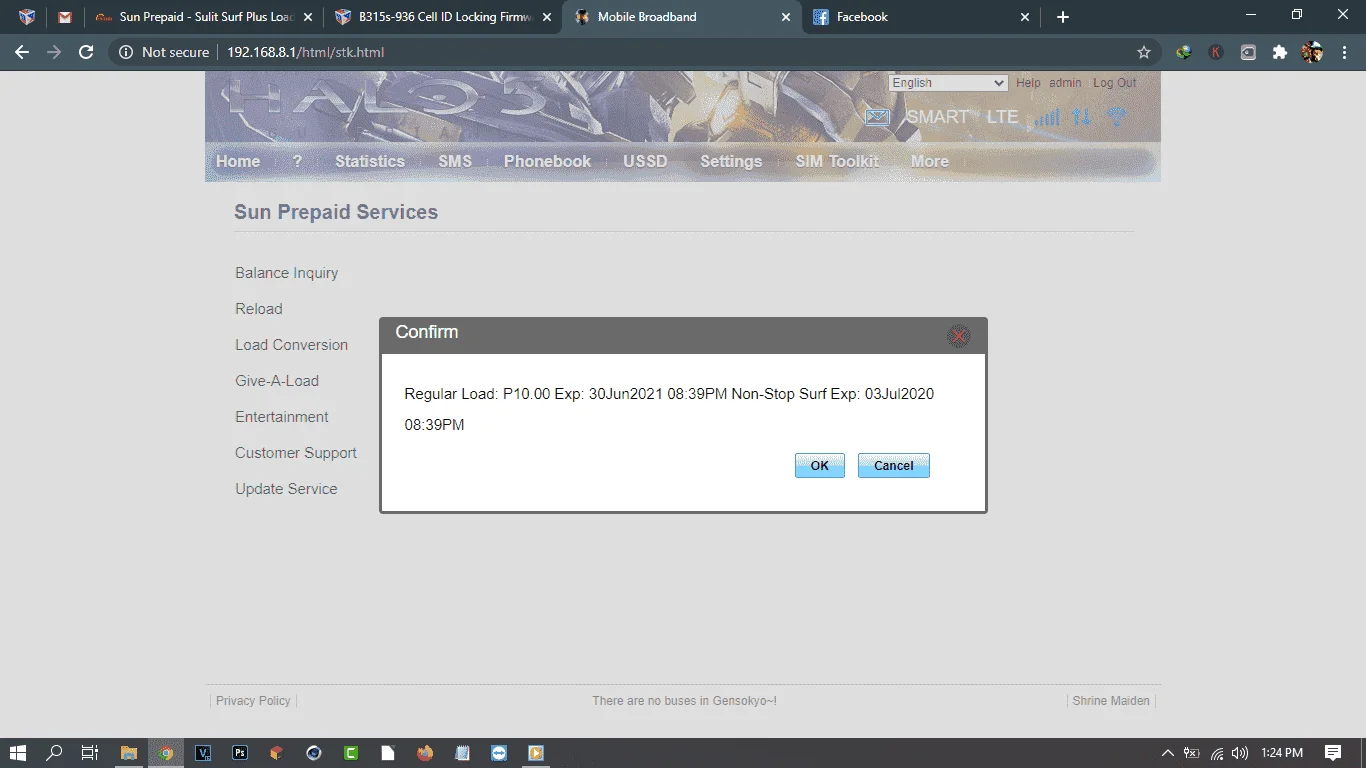Switch to the B315s-936 Cell ID Locking tab
Image resolution: width=1366 pixels, height=768 pixels.
click(x=444, y=17)
